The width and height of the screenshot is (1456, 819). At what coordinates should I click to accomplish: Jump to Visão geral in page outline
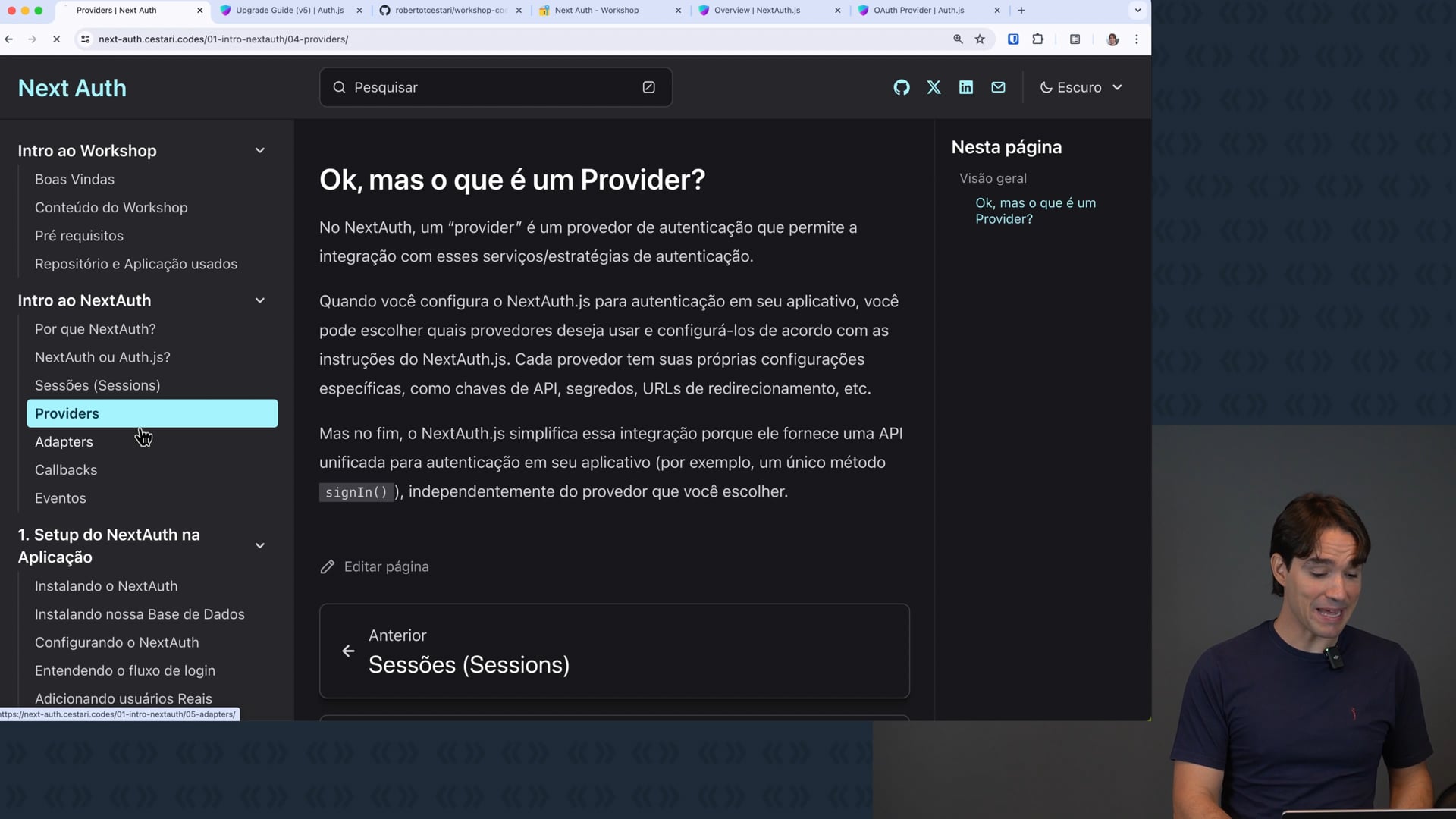point(993,178)
